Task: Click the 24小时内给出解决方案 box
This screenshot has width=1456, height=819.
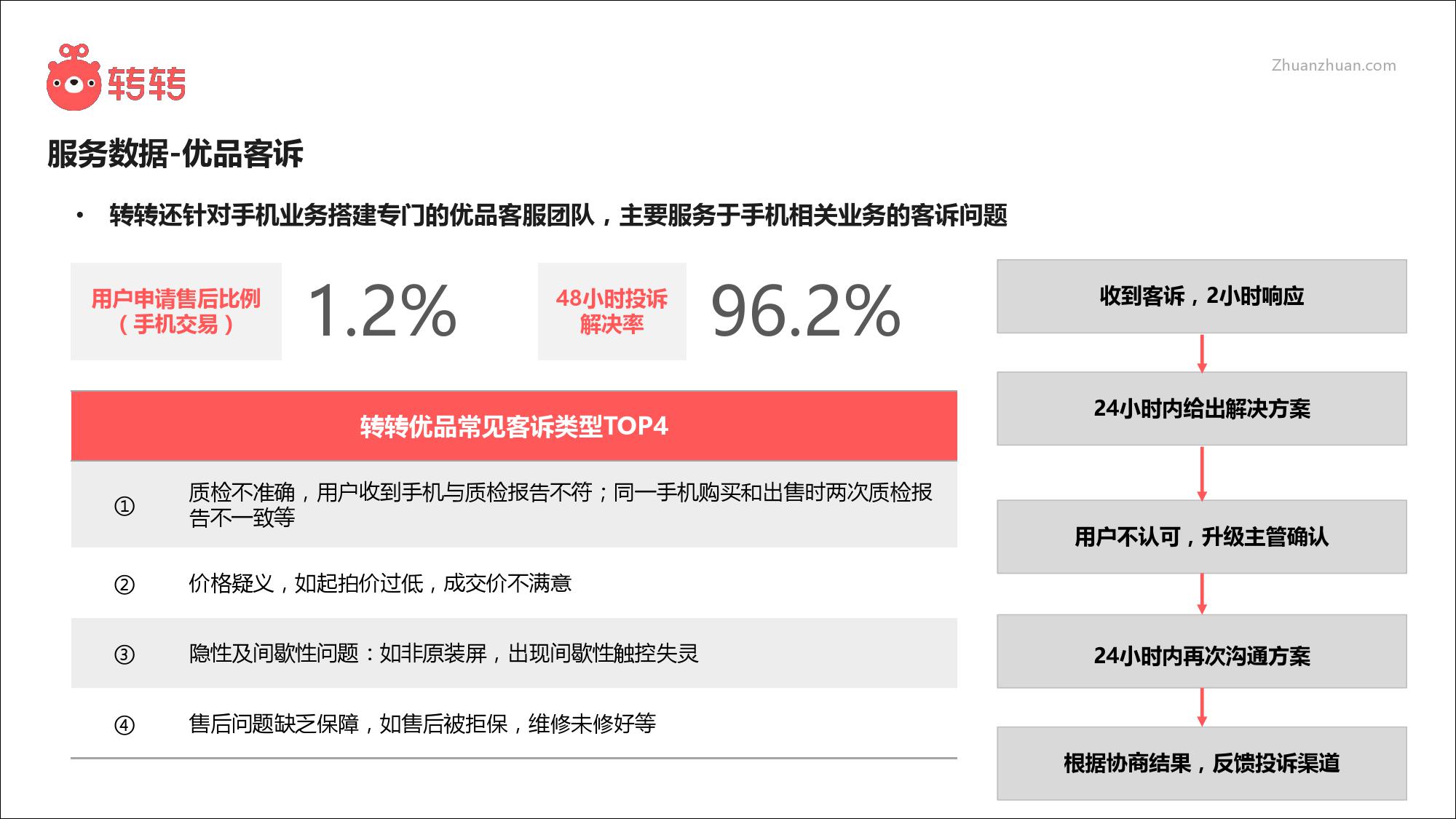Action: [x=1201, y=408]
